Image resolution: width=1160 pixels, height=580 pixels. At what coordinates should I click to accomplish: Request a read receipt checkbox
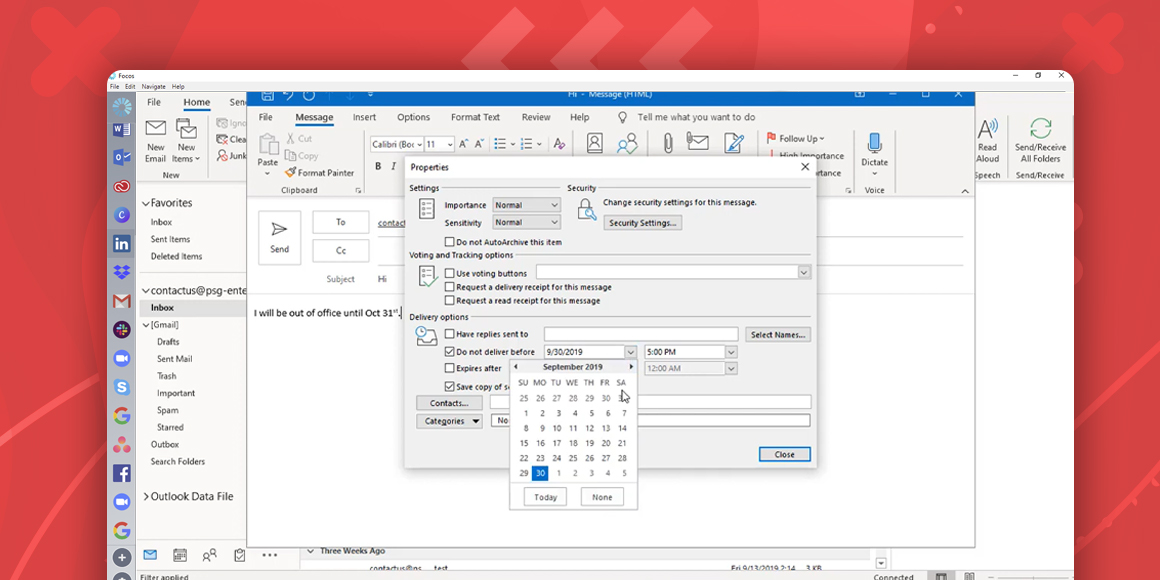449,301
